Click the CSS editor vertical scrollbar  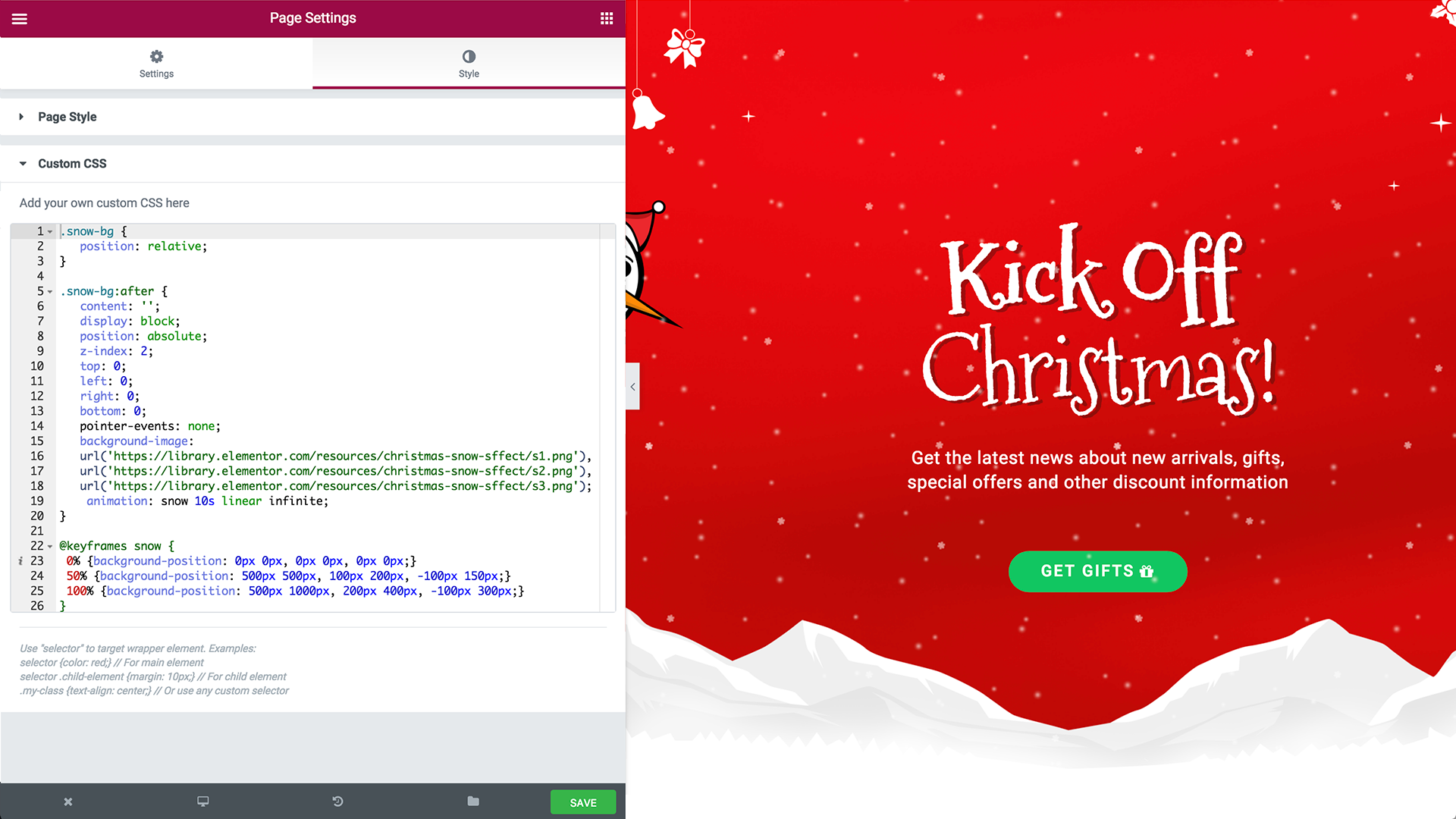[607, 417]
